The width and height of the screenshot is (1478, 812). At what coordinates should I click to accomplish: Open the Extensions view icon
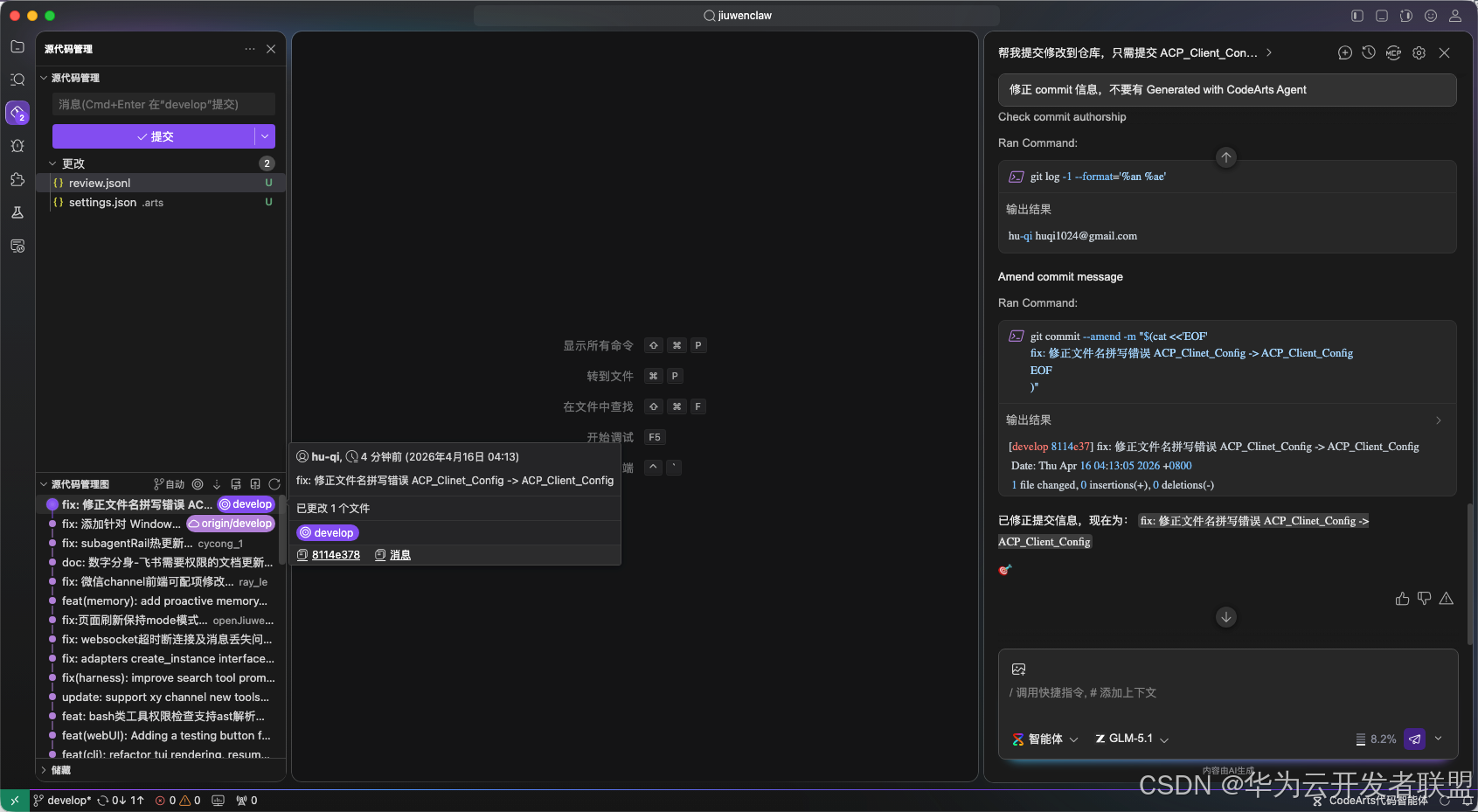click(x=17, y=179)
